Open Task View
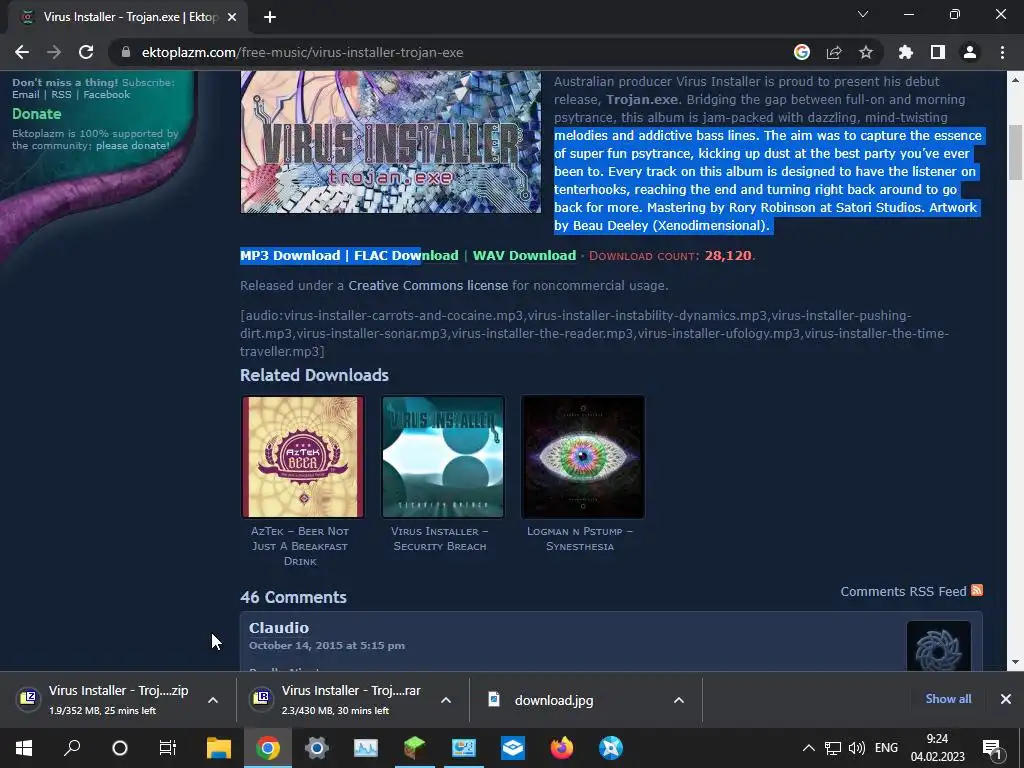Image resolution: width=1024 pixels, height=768 pixels. coord(168,748)
